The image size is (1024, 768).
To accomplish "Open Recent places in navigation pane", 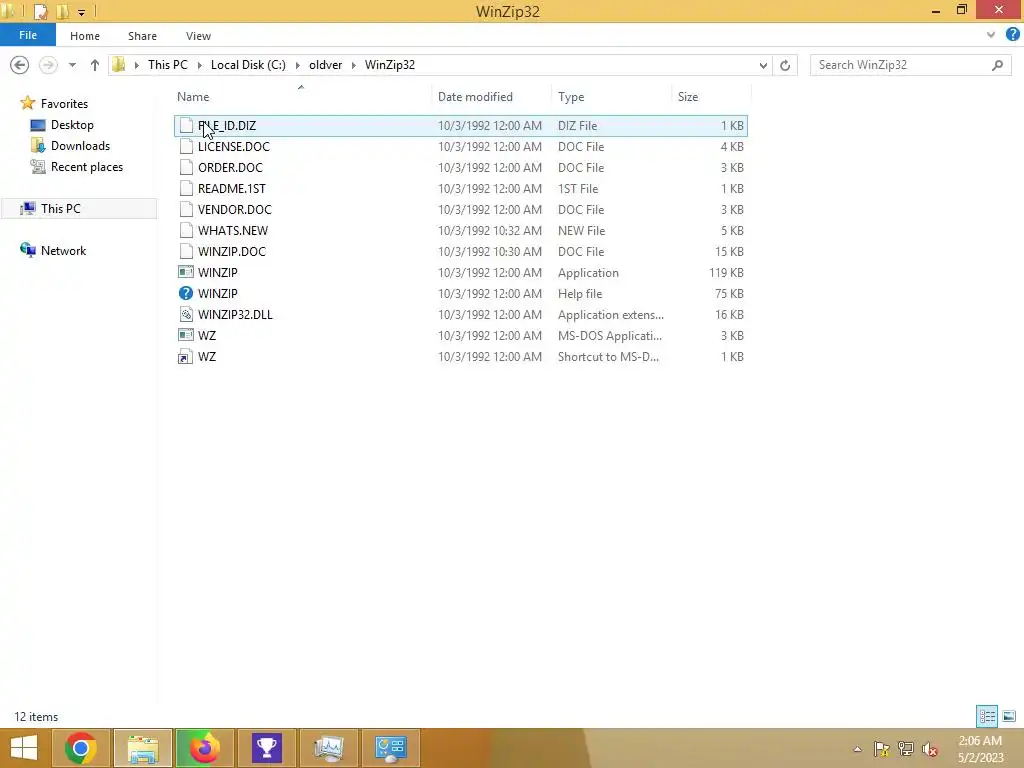I will [x=86, y=167].
